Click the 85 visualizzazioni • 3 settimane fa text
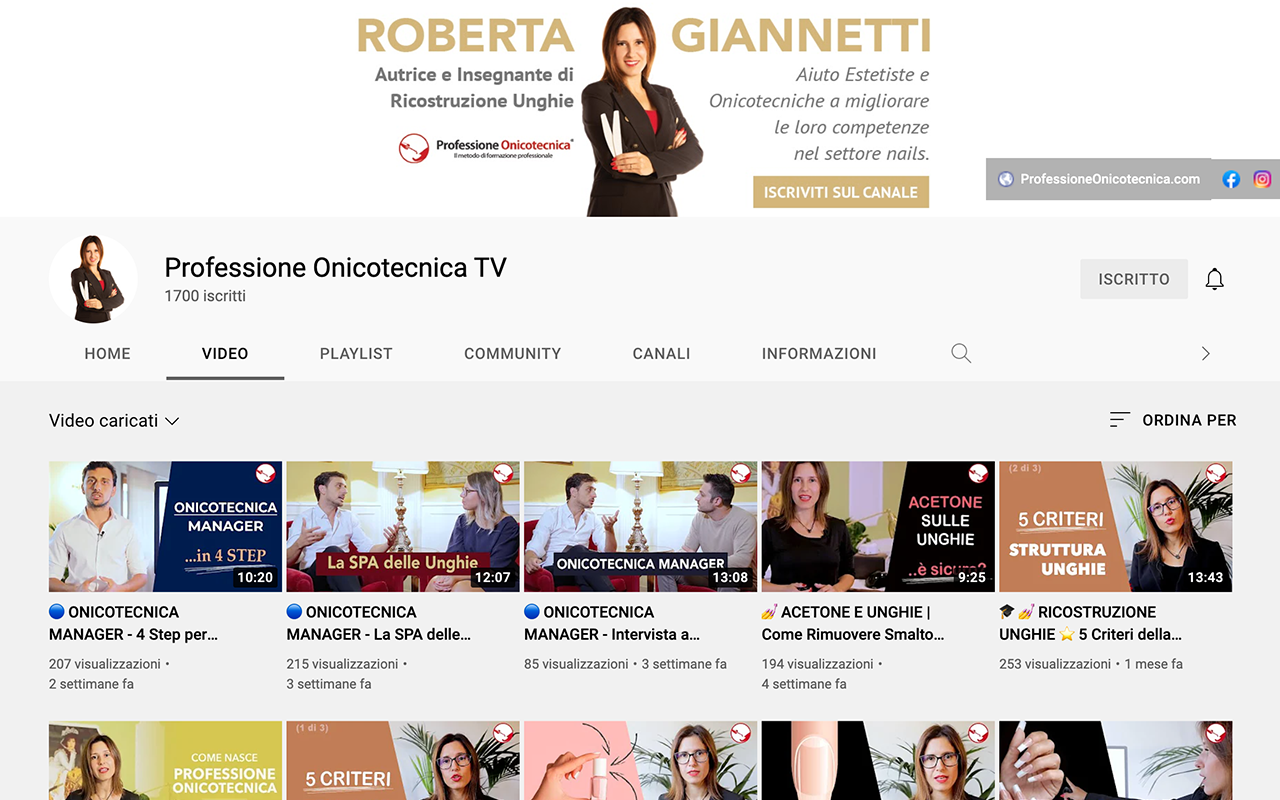Screen dimensions: 1280x800 pos(625,664)
